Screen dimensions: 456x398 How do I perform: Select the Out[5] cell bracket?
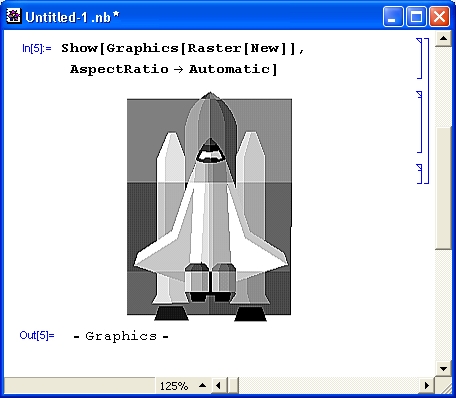coord(419,174)
